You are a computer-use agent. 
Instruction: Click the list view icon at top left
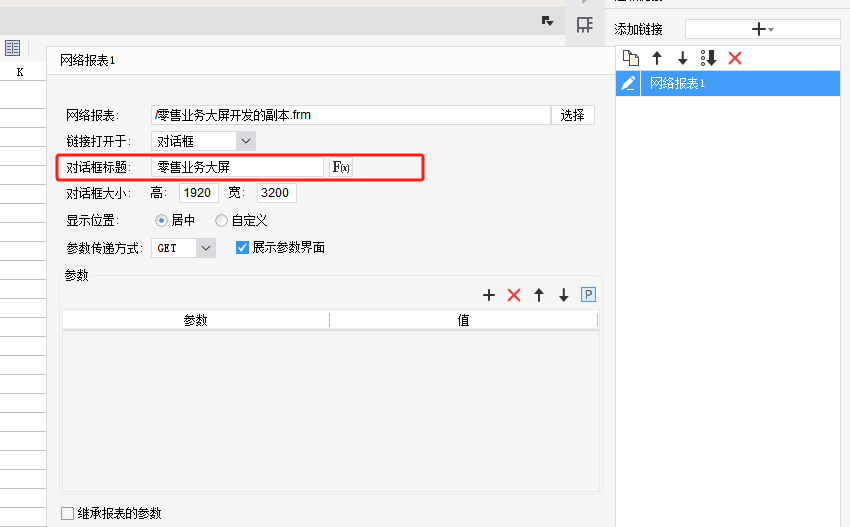[x=12, y=48]
